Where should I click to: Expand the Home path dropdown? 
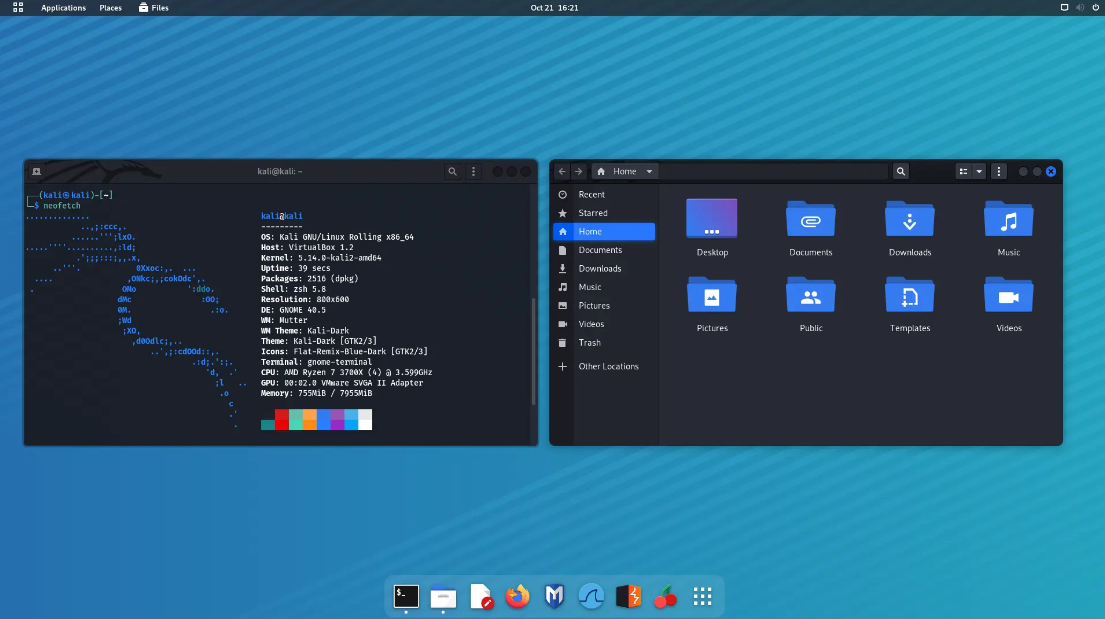pyautogui.click(x=649, y=172)
